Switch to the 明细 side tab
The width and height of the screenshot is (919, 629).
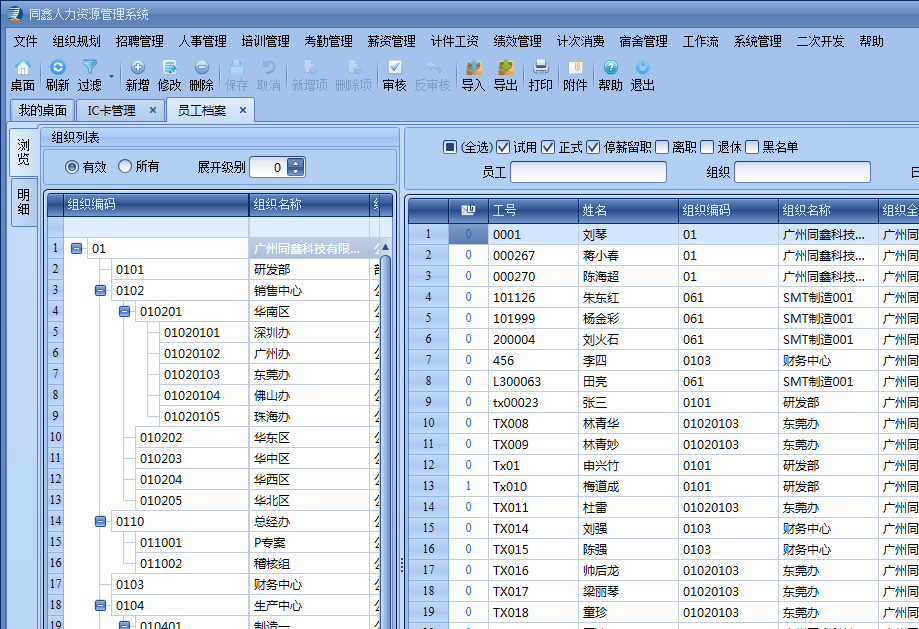click(24, 201)
